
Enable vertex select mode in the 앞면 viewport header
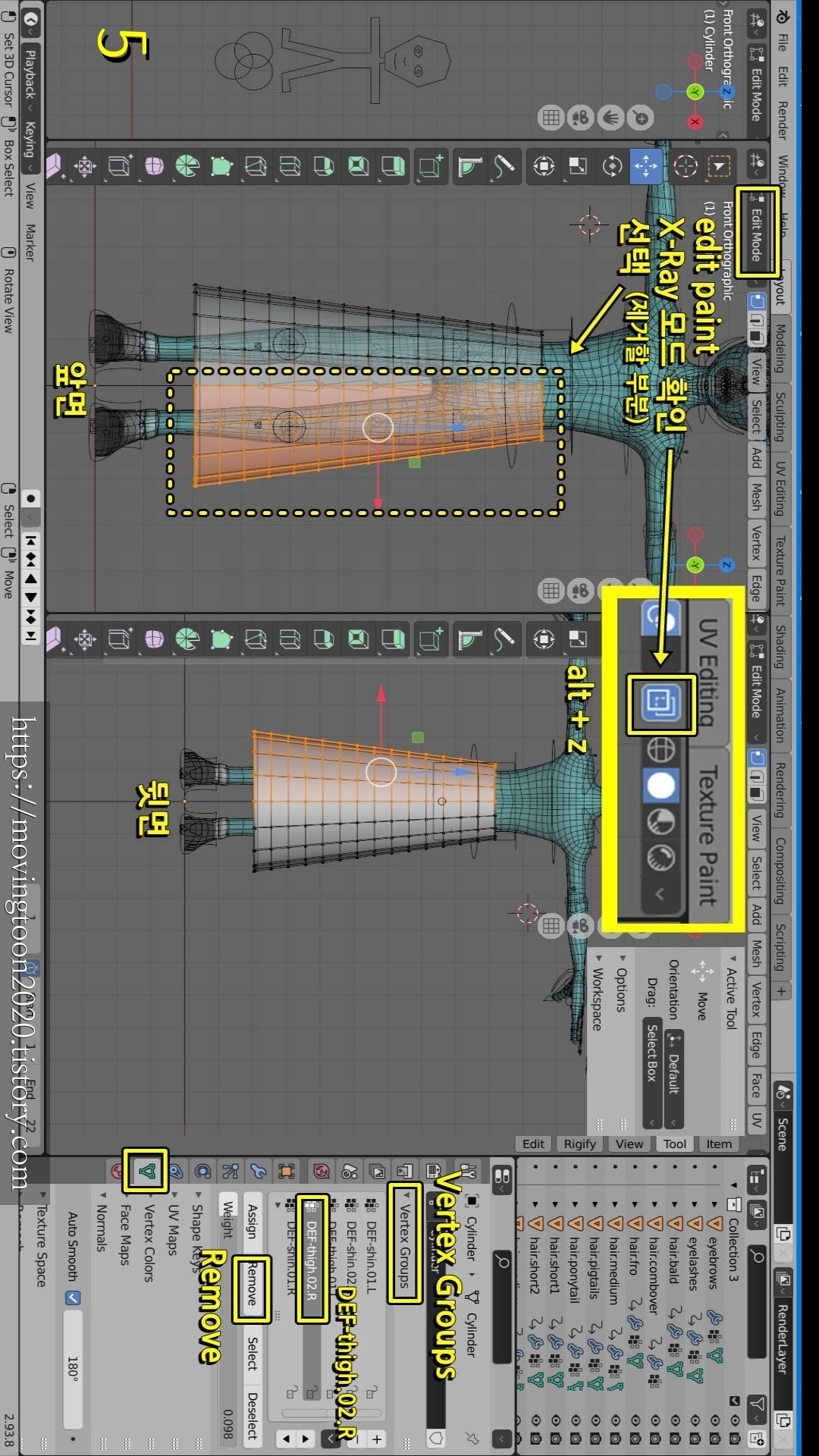757,301
